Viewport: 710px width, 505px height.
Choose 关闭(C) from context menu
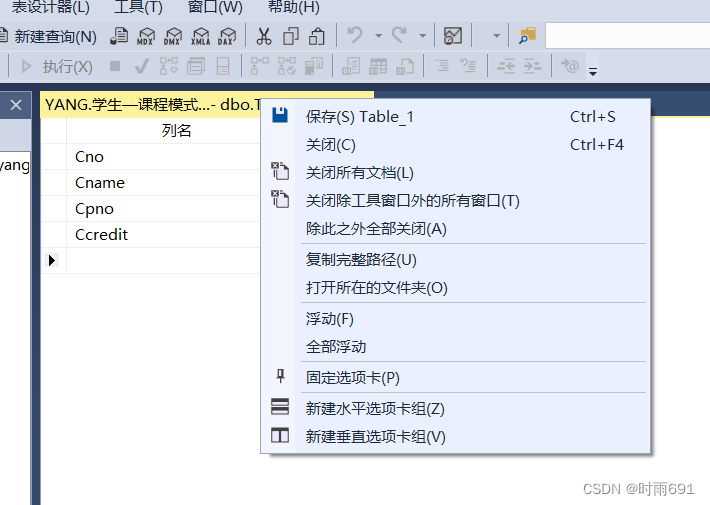[456, 145]
